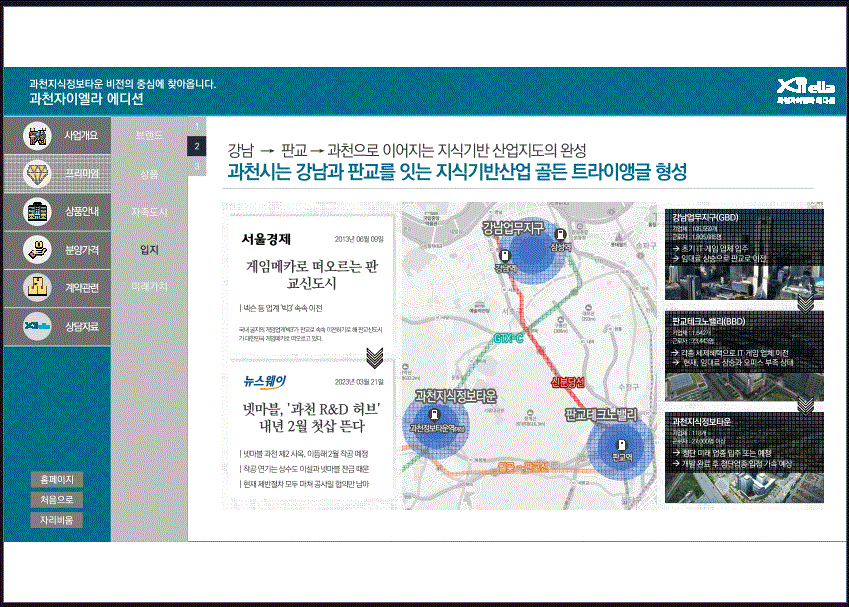The image size is (849, 607).
Task: Click the 판교역 station pin on map
Action: click(622, 445)
